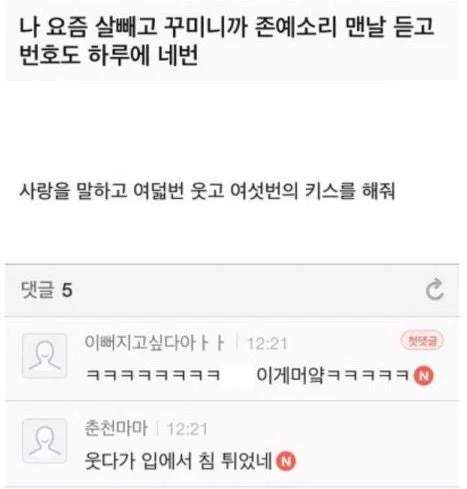This screenshot has width=467, height=489.
Task: Tap the comment count number 5
Action: coord(67,290)
